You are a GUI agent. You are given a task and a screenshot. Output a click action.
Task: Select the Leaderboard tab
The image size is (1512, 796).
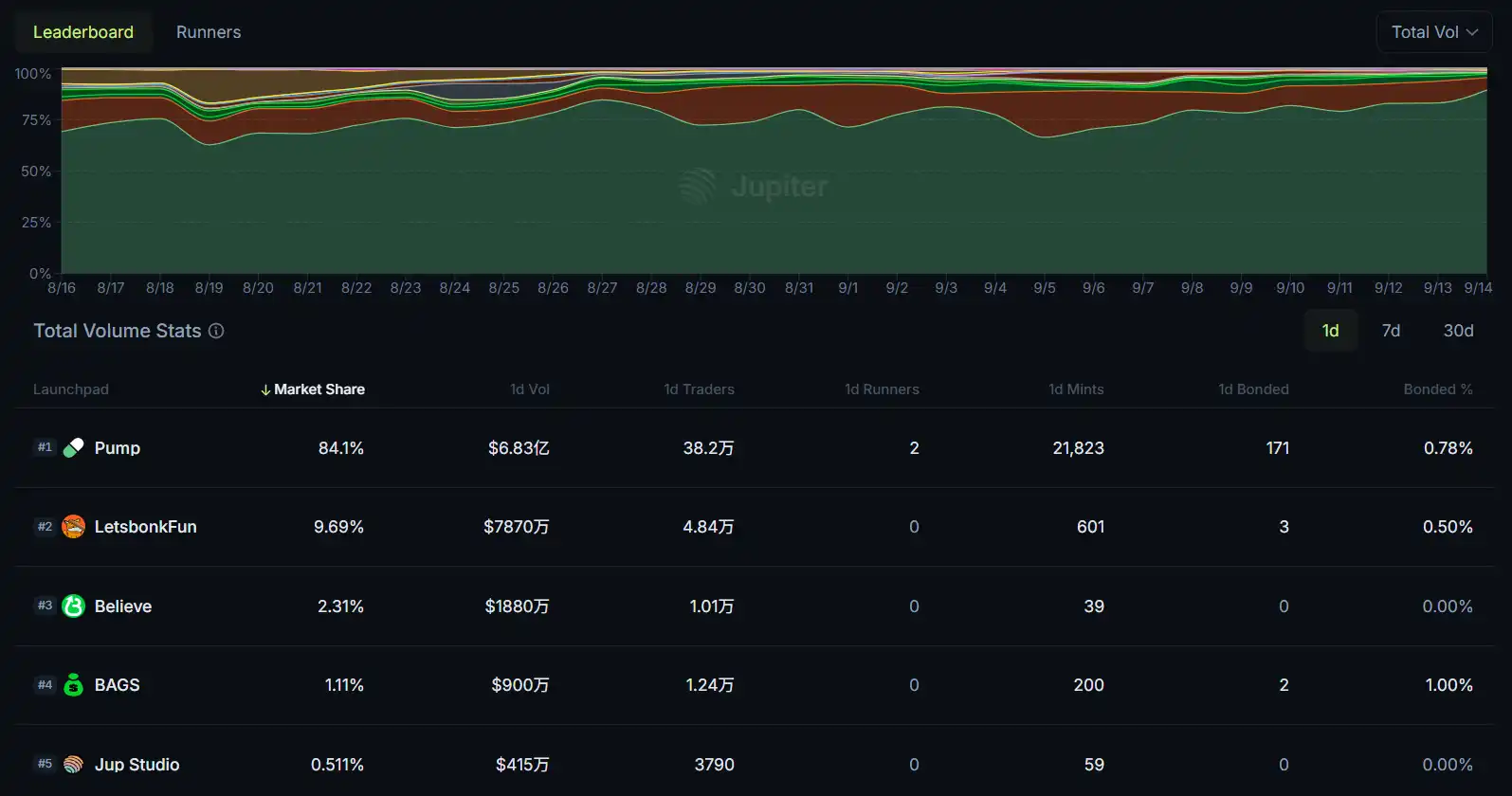[x=83, y=32]
